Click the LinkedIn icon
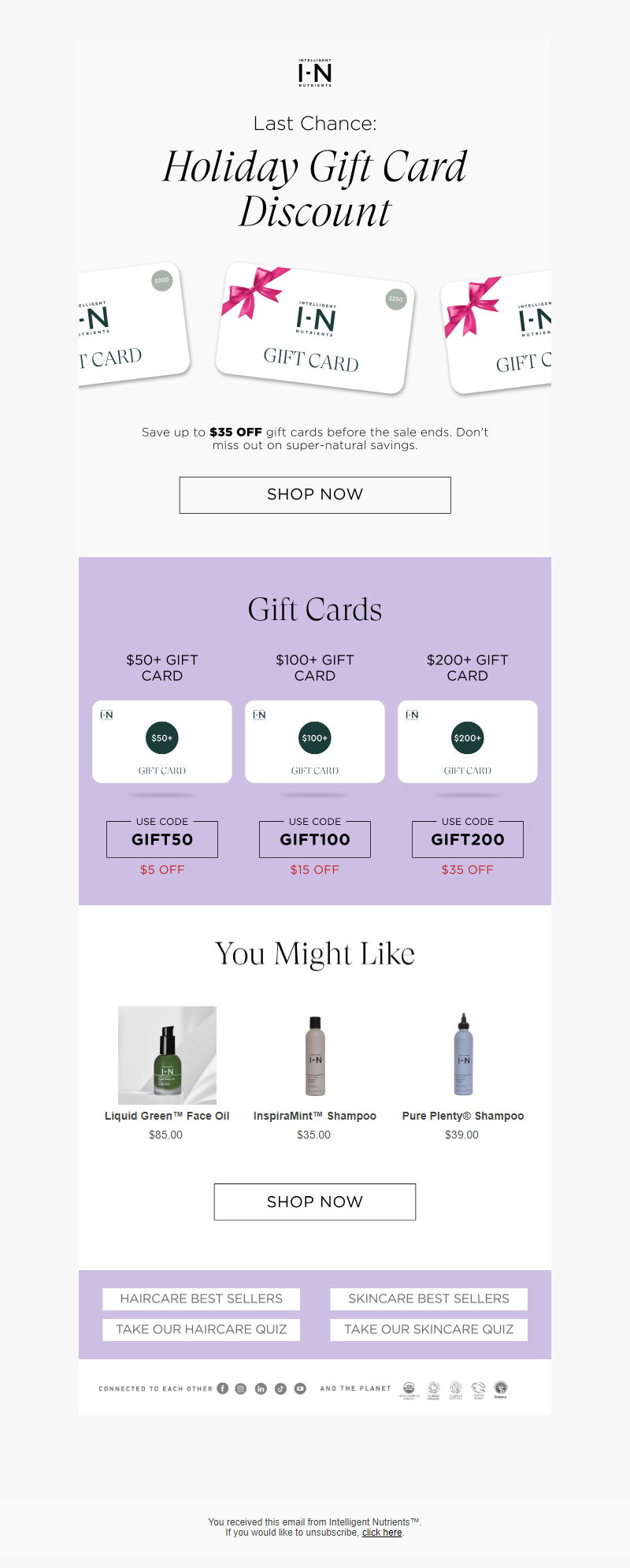 261,1388
